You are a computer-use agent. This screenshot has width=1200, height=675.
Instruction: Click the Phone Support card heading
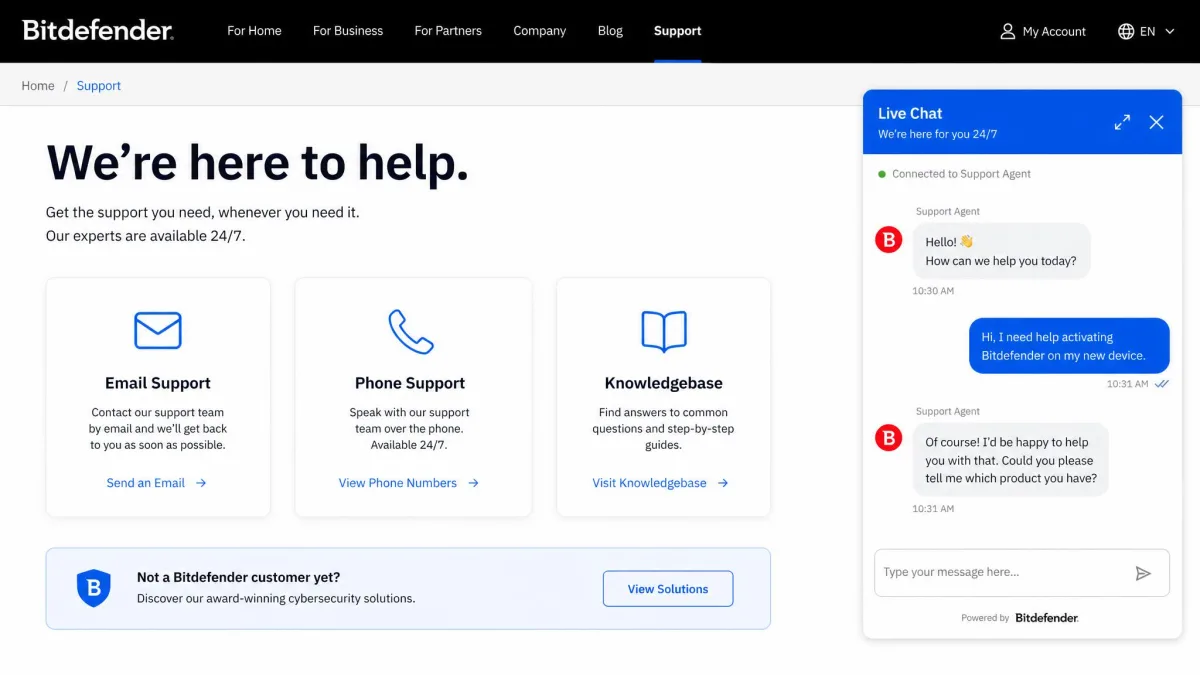[410, 383]
